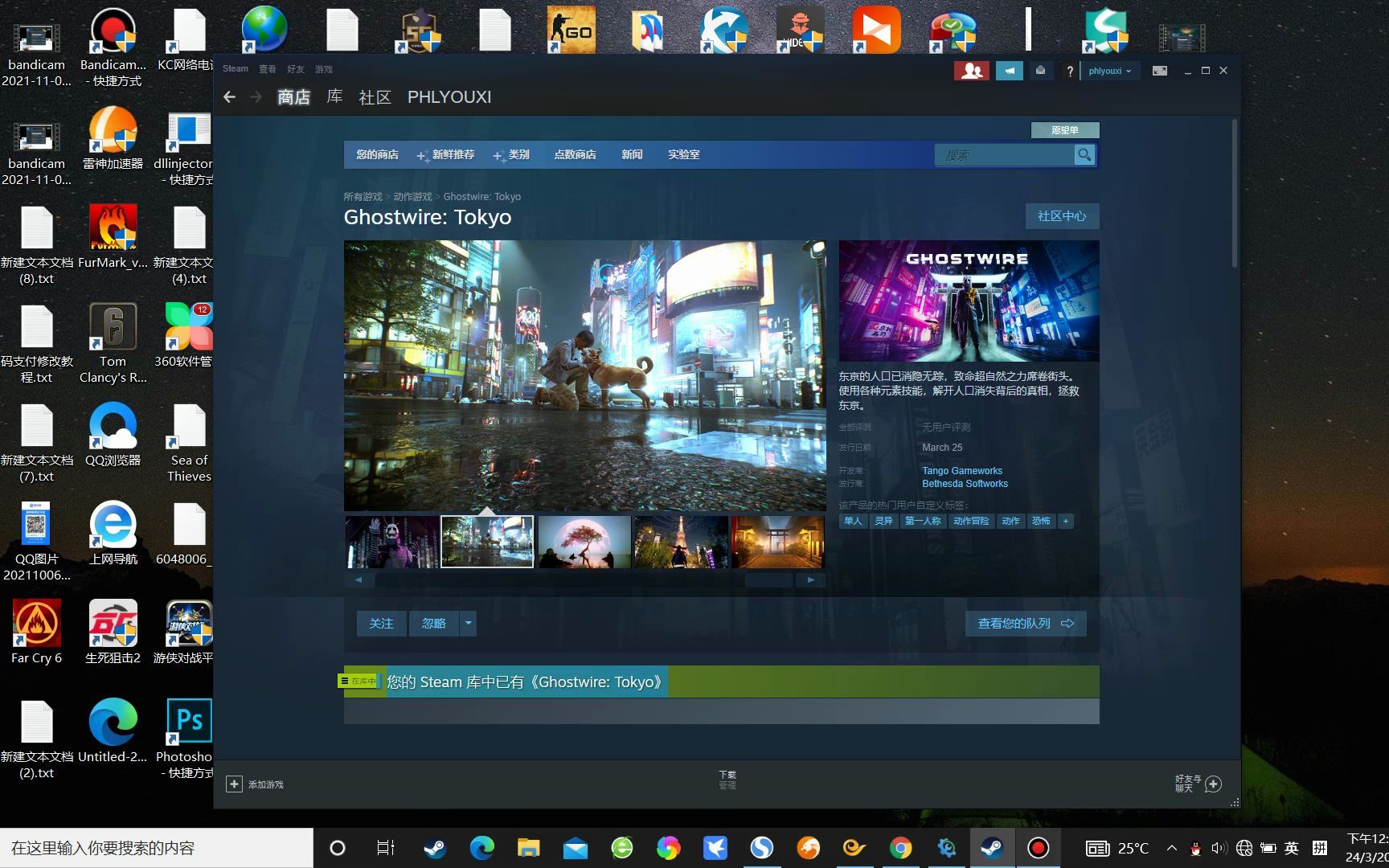1389x868 pixels.
Task: Select 360软件管家 desktop icon
Action: tap(189, 335)
